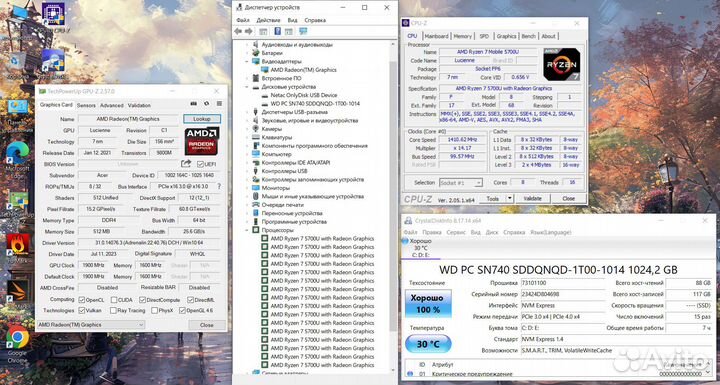Open the Control Panel desktop icon
The height and width of the screenshot is (385, 720).
tap(17, 107)
